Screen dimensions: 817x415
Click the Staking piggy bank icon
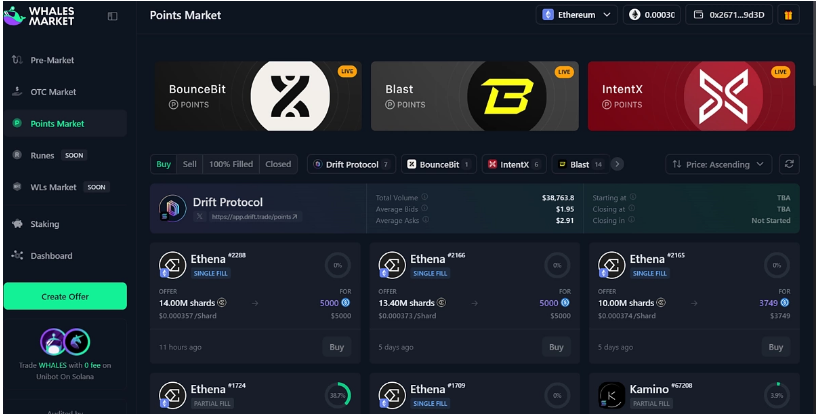tap(17, 224)
